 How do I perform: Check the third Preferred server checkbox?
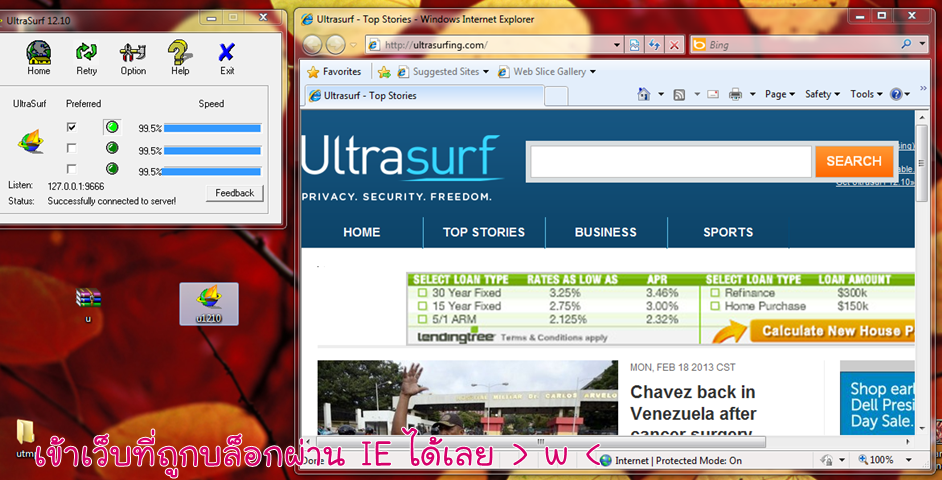[x=71, y=169]
